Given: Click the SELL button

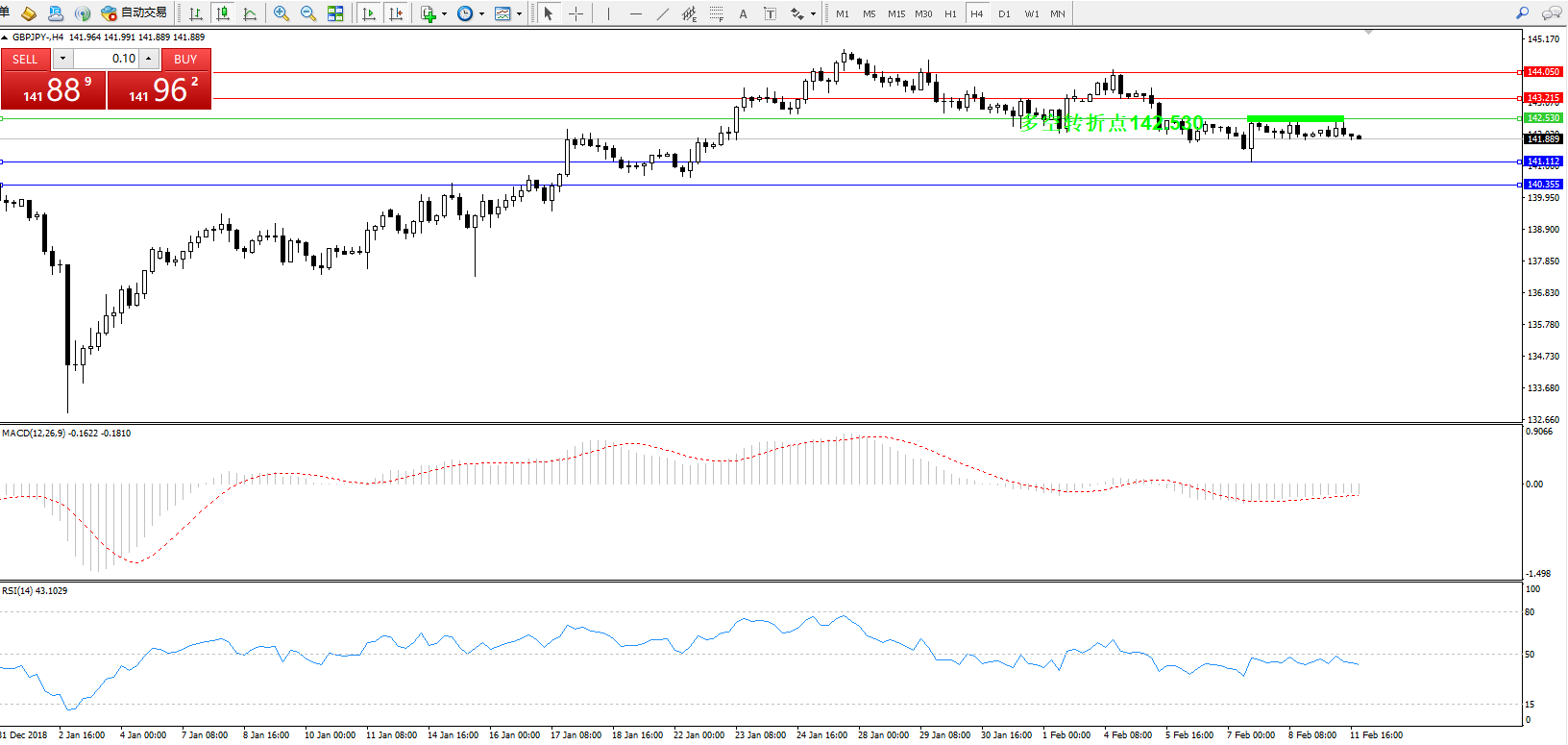Looking at the screenshot, I should 25,59.
